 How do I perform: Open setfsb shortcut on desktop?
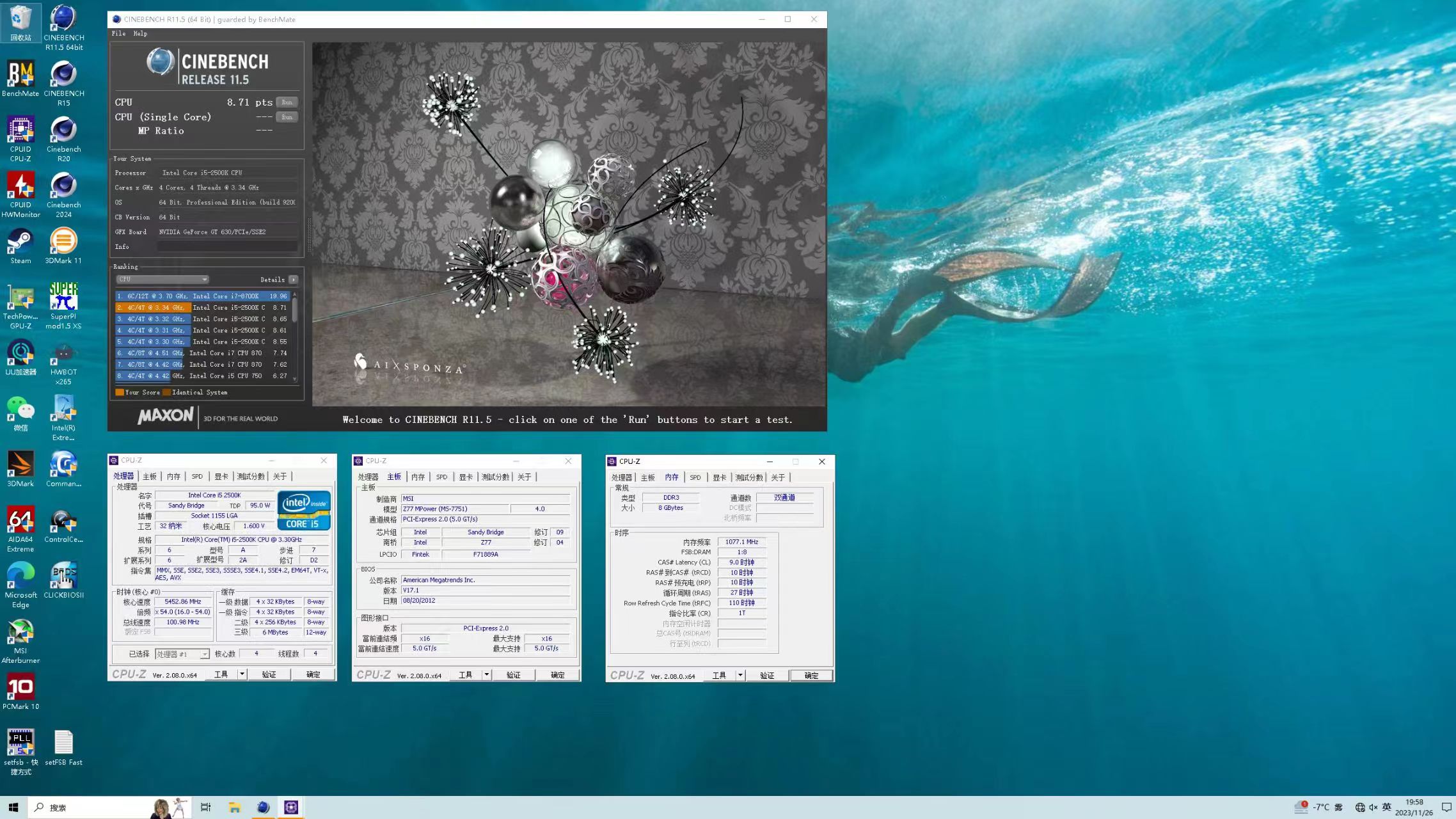click(x=20, y=752)
